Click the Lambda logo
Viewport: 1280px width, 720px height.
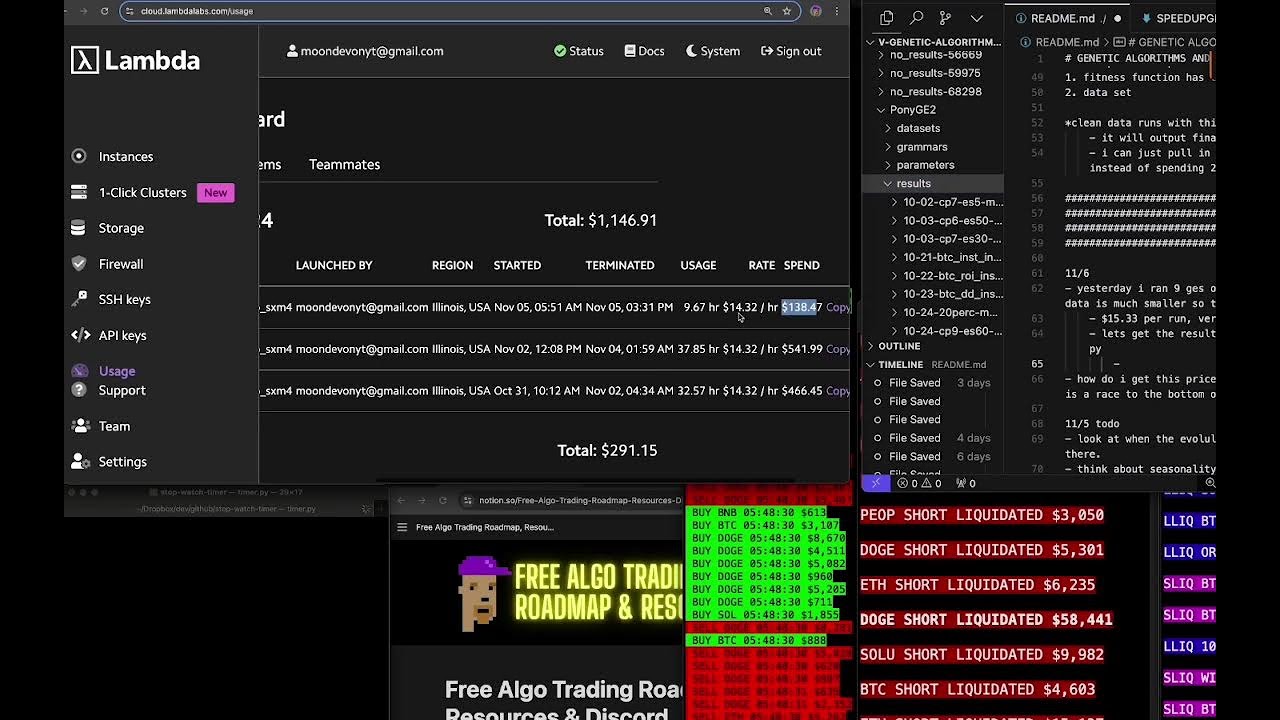[x=136, y=60]
